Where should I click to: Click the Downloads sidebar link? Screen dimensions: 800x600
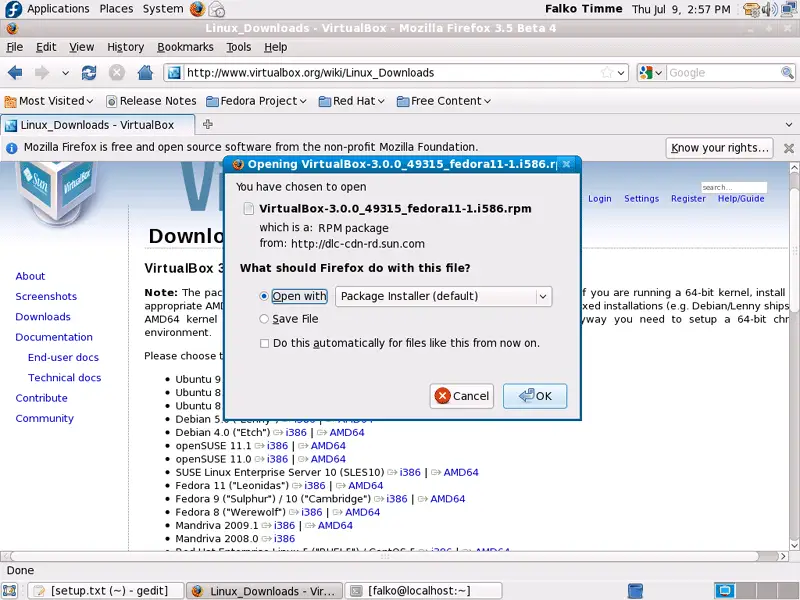[x=43, y=317]
